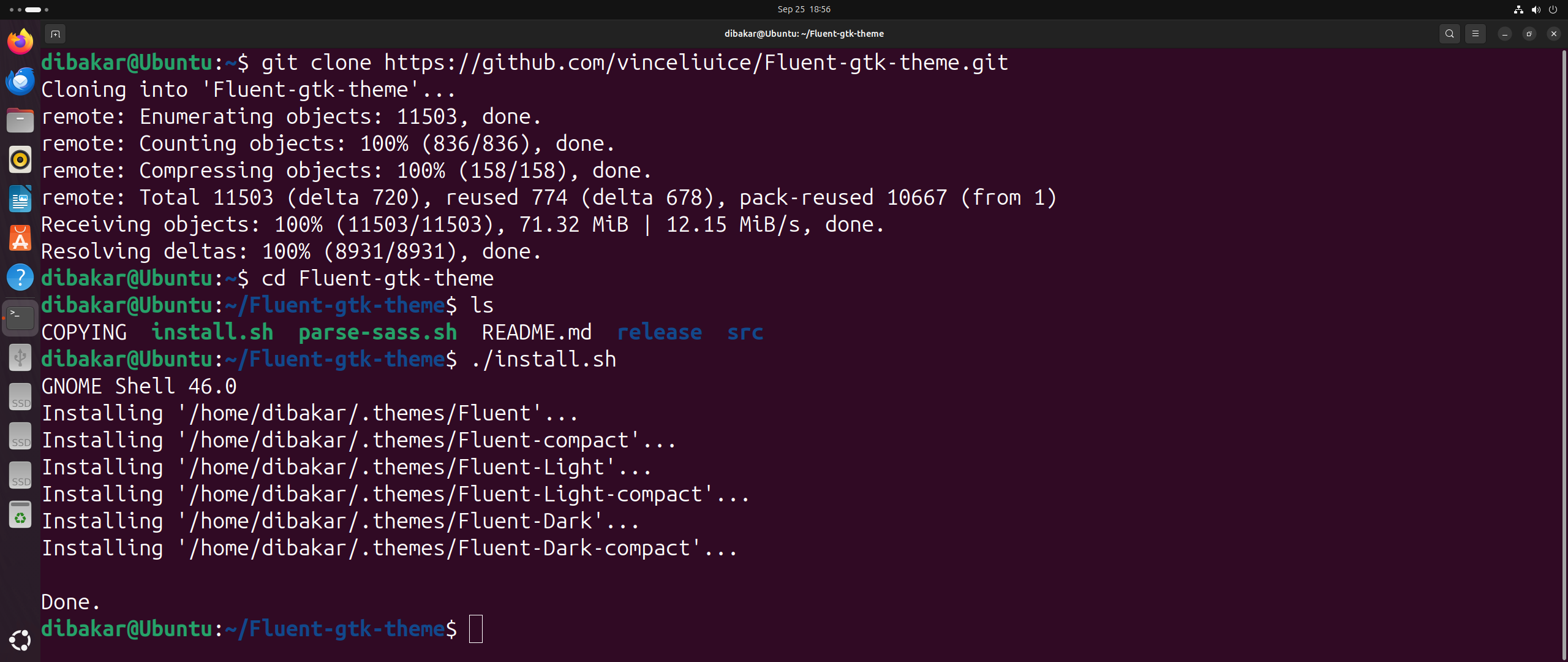The width and height of the screenshot is (1568, 662).
Task: Click the Recycle Bin dock icon
Action: [x=19, y=517]
